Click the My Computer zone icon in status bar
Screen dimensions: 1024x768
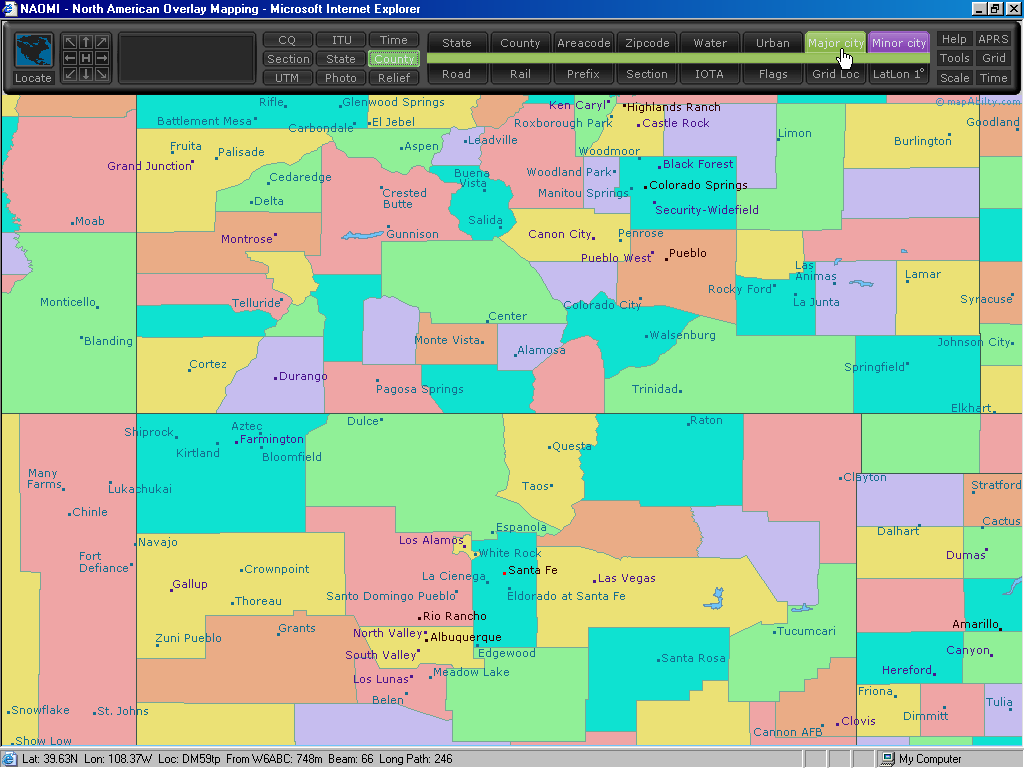[x=888, y=759]
